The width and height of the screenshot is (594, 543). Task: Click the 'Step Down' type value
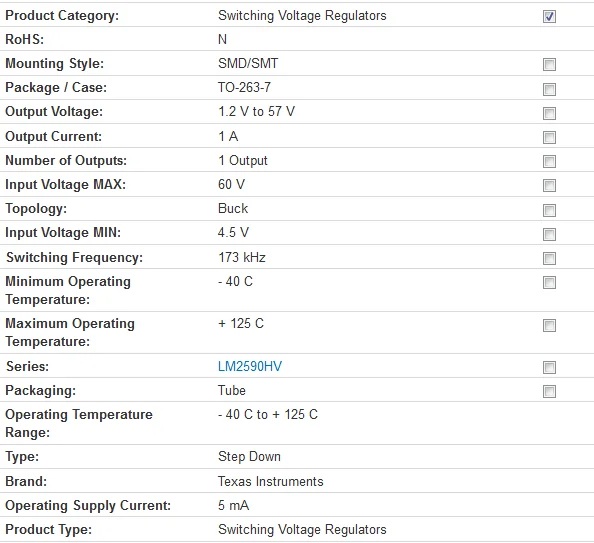tap(249, 457)
